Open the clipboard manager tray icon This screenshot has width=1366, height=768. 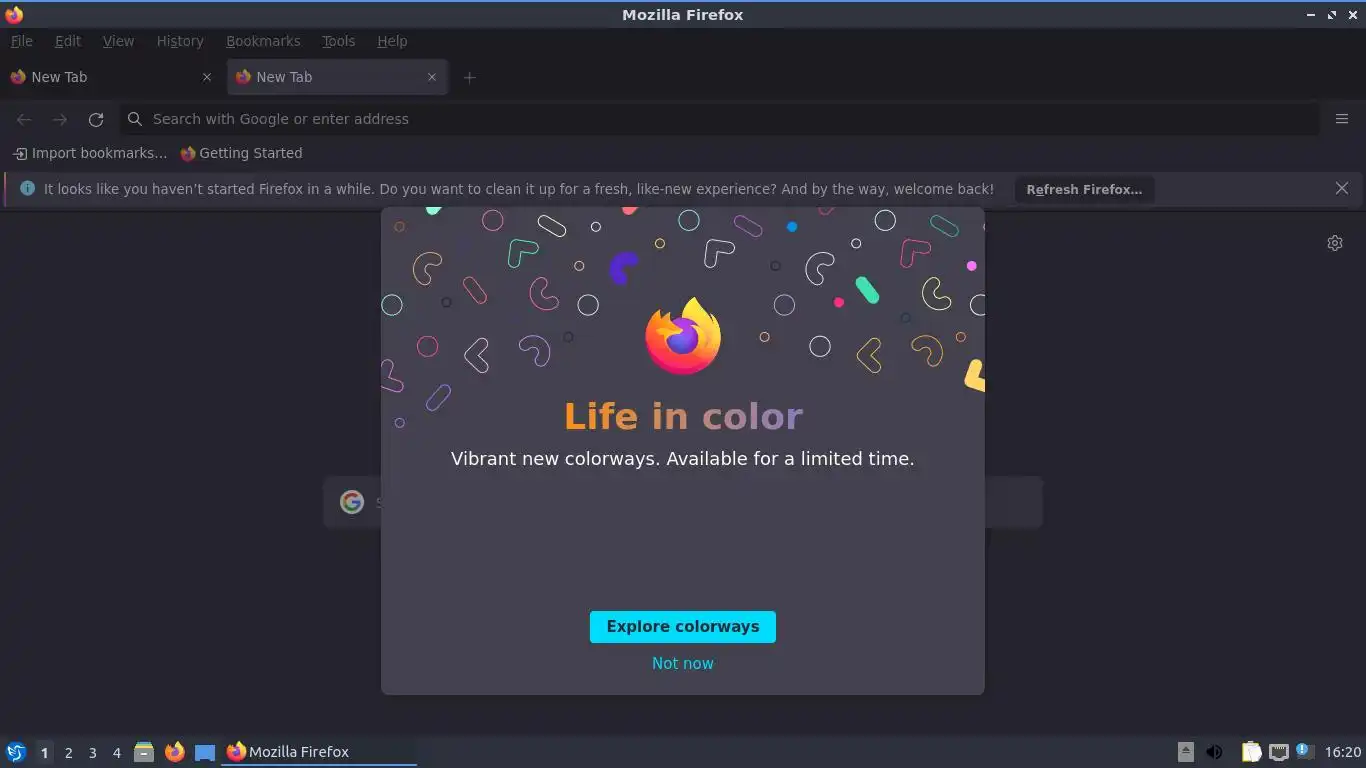click(1251, 752)
